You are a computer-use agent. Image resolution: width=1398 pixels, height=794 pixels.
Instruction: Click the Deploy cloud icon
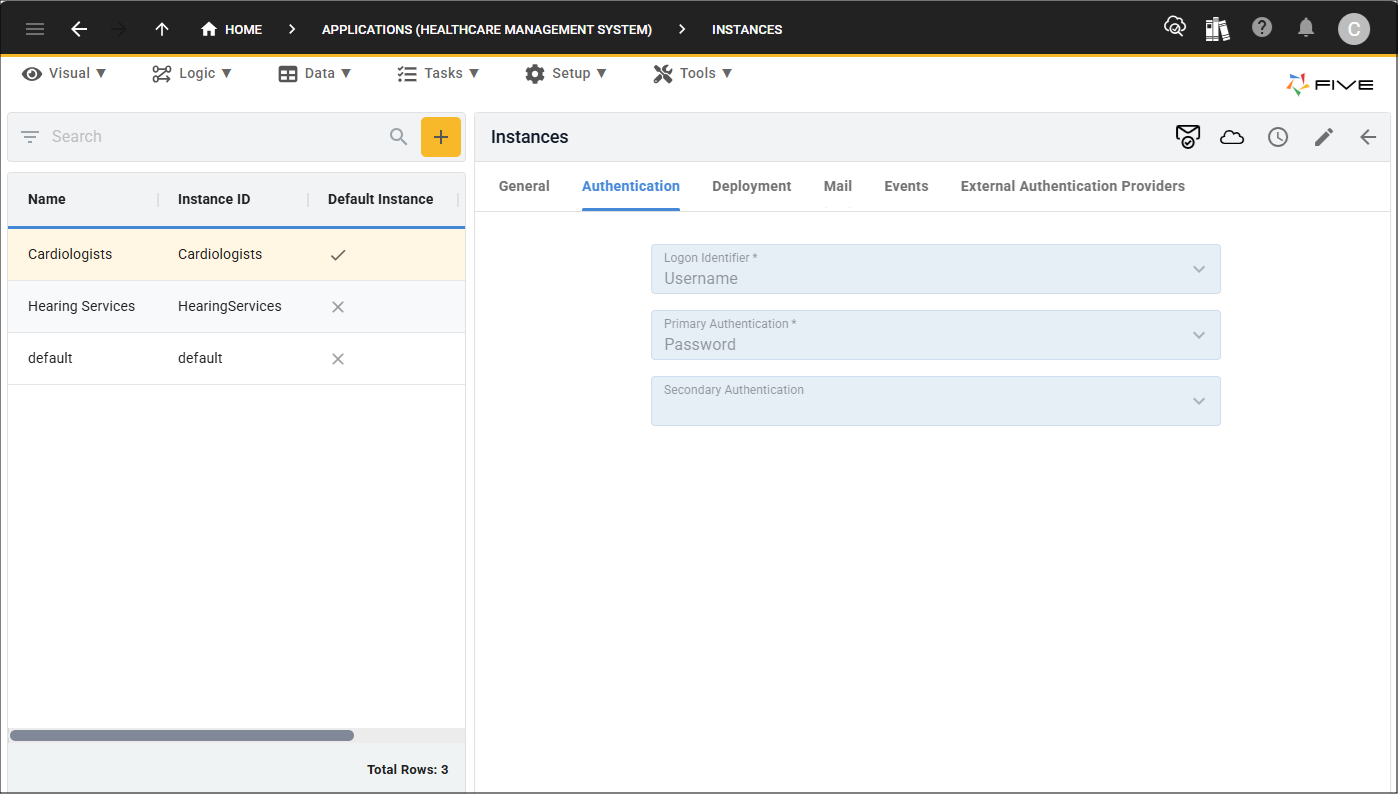click(x=1231, y=137)
